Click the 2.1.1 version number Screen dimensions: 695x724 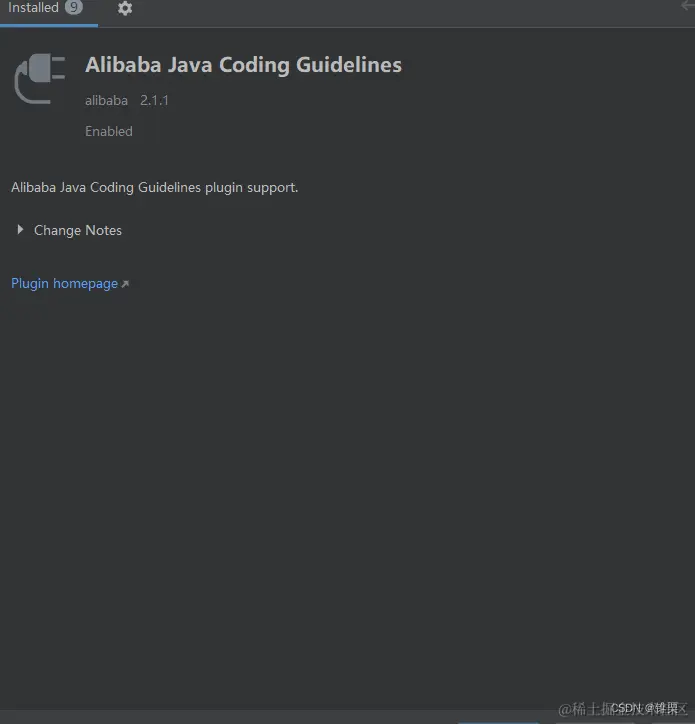pos(154,100)
